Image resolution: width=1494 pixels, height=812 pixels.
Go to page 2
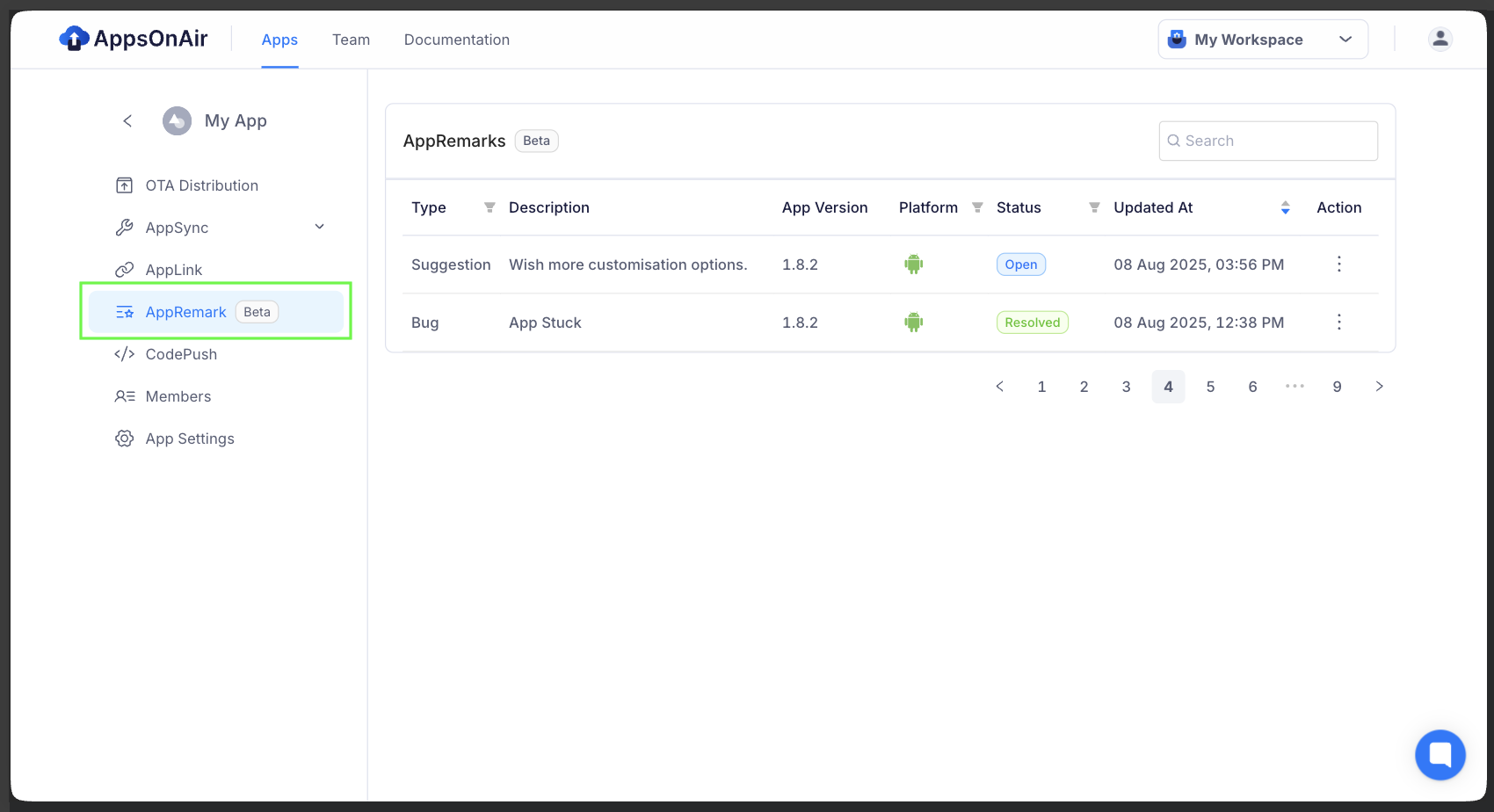tap(1084, 387)
